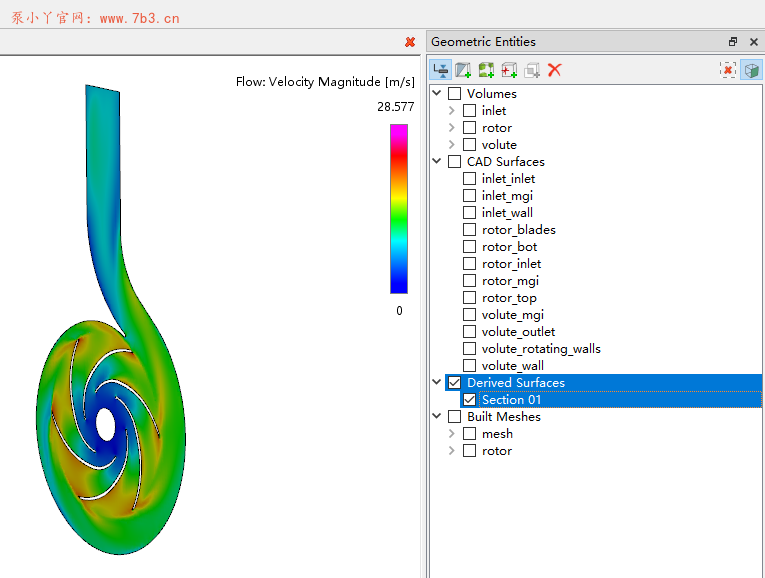
Task: Select the inlet_inlet label
Action: coord(508,179)
